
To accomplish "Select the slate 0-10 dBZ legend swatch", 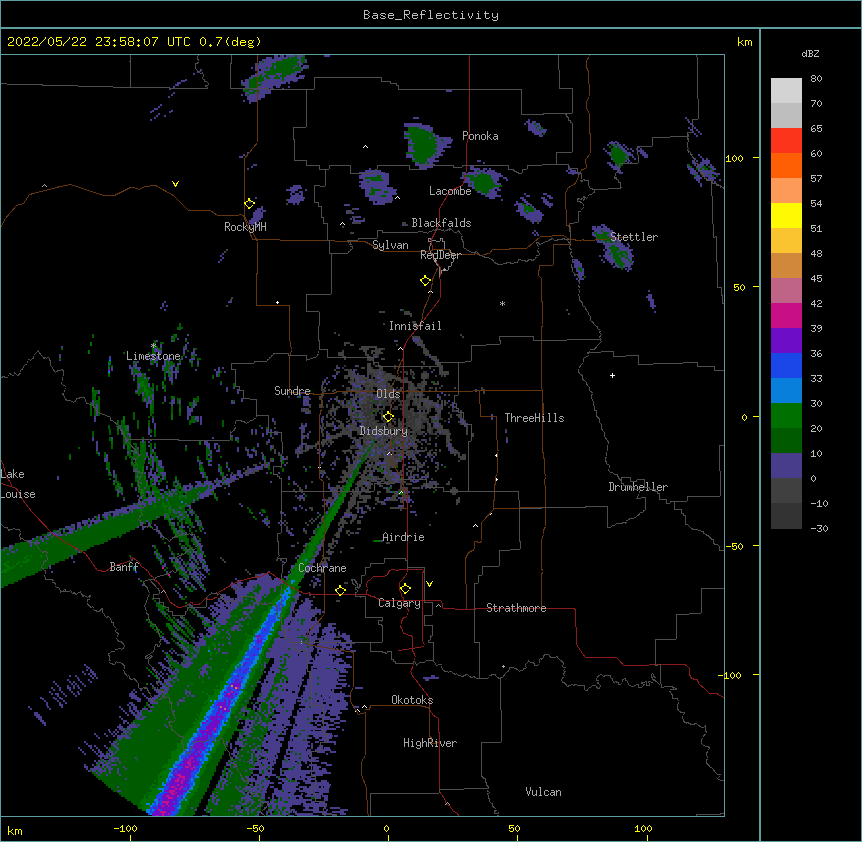I will point(786,466).
